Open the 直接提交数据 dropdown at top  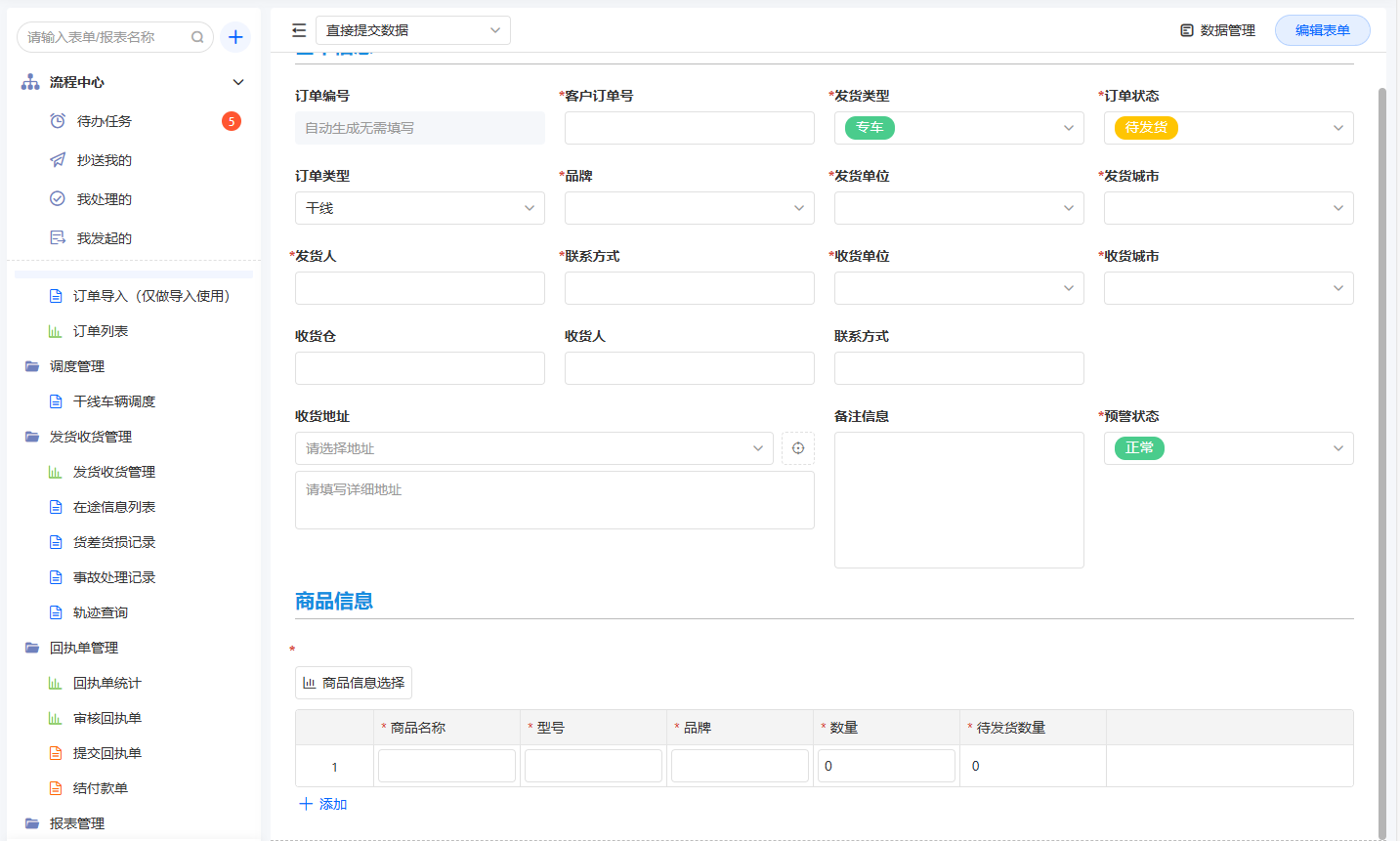tap(413, 30)
